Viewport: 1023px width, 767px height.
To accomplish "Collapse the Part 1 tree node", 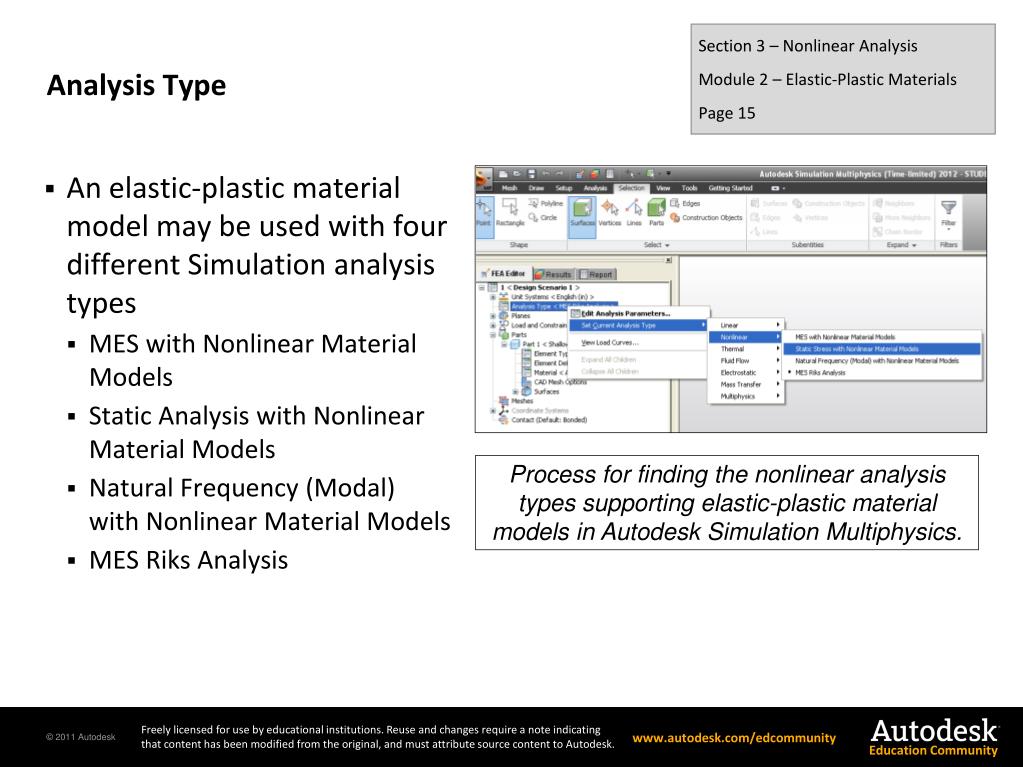I will (x=504, y=344).
